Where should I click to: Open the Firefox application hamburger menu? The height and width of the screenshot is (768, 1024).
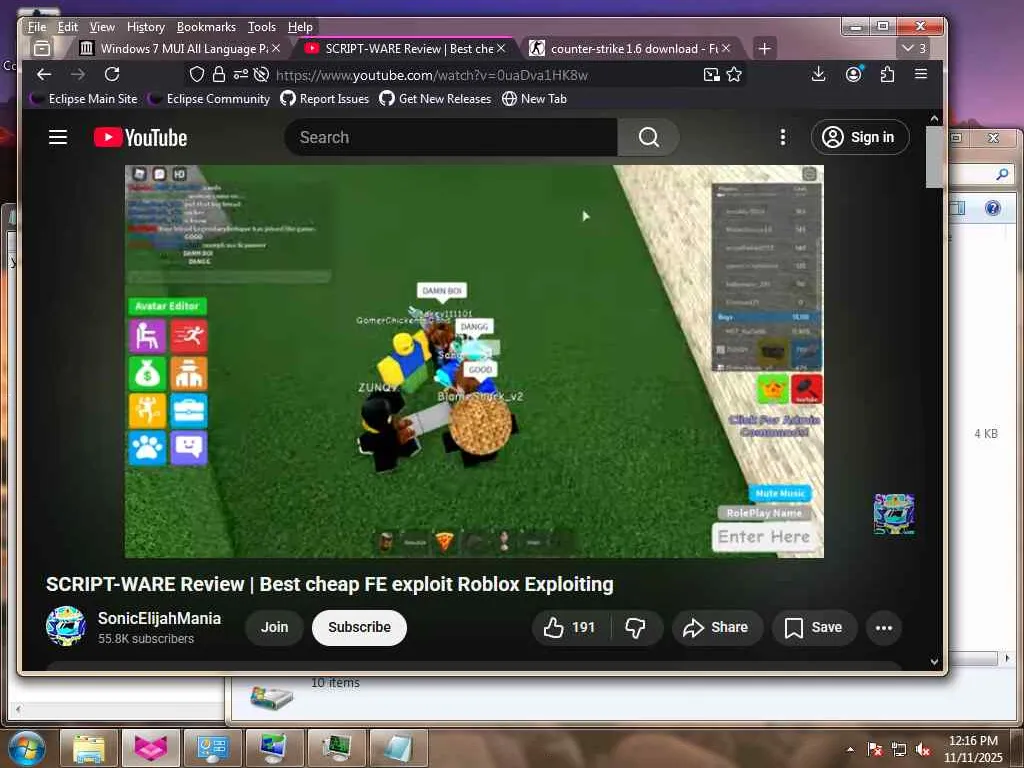(921, 74)
